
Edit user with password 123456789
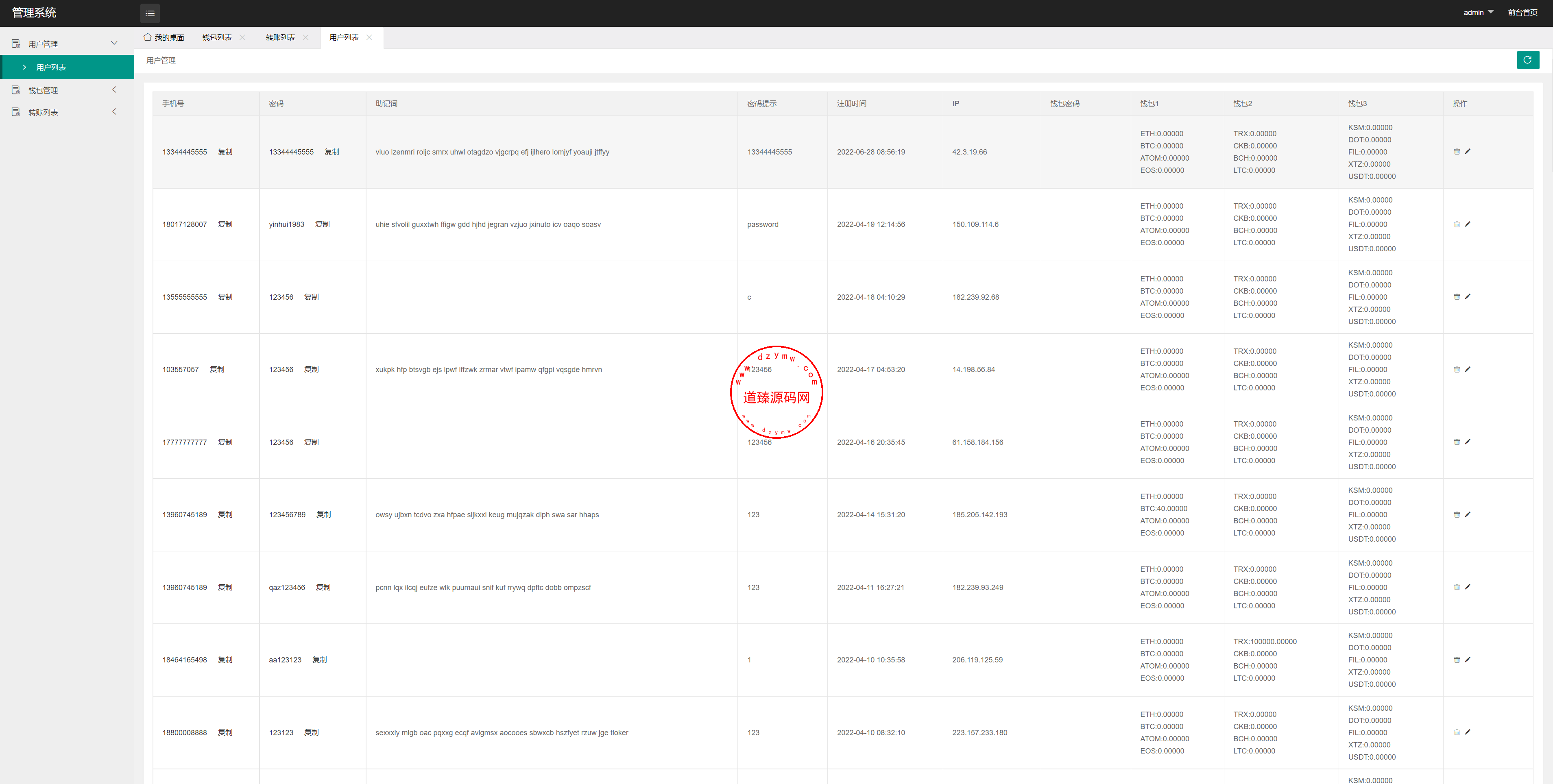click(1468, 515)
